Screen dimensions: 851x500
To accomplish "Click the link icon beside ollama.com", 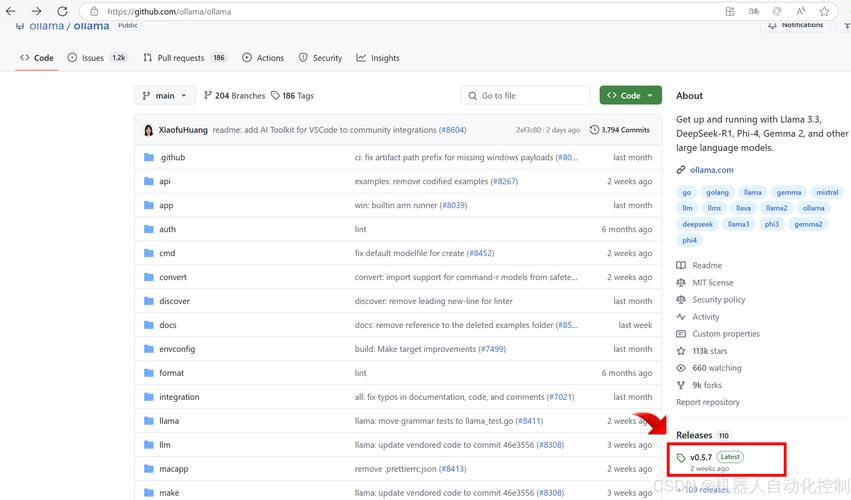I will (681, 170).
